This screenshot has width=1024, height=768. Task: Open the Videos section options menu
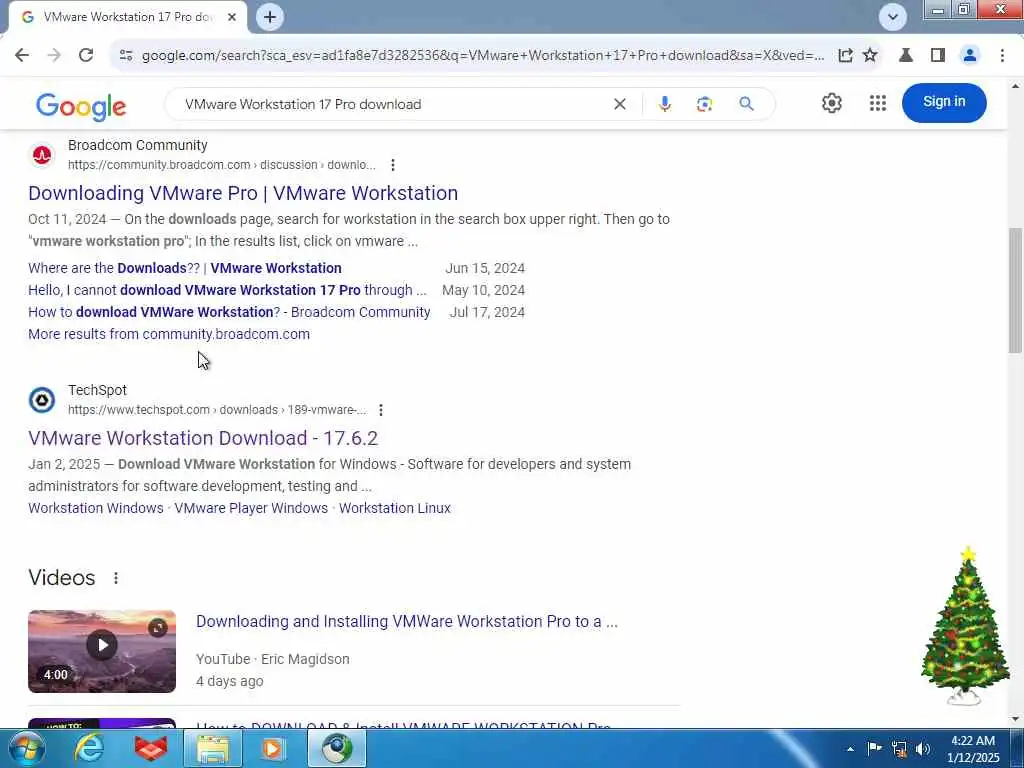pos(116,578)
